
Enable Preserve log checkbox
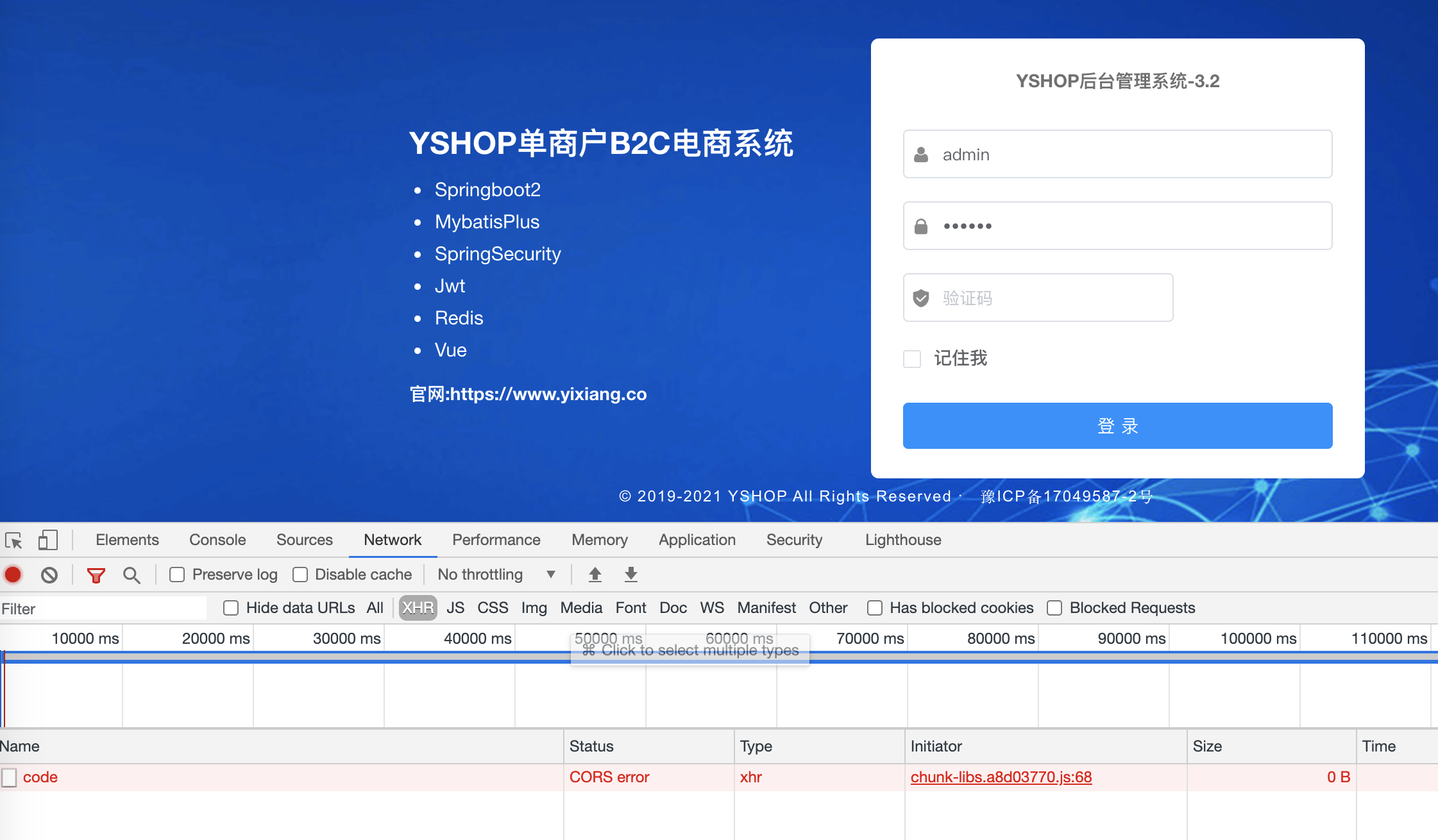pyautogui.click(x=177, y=575)
